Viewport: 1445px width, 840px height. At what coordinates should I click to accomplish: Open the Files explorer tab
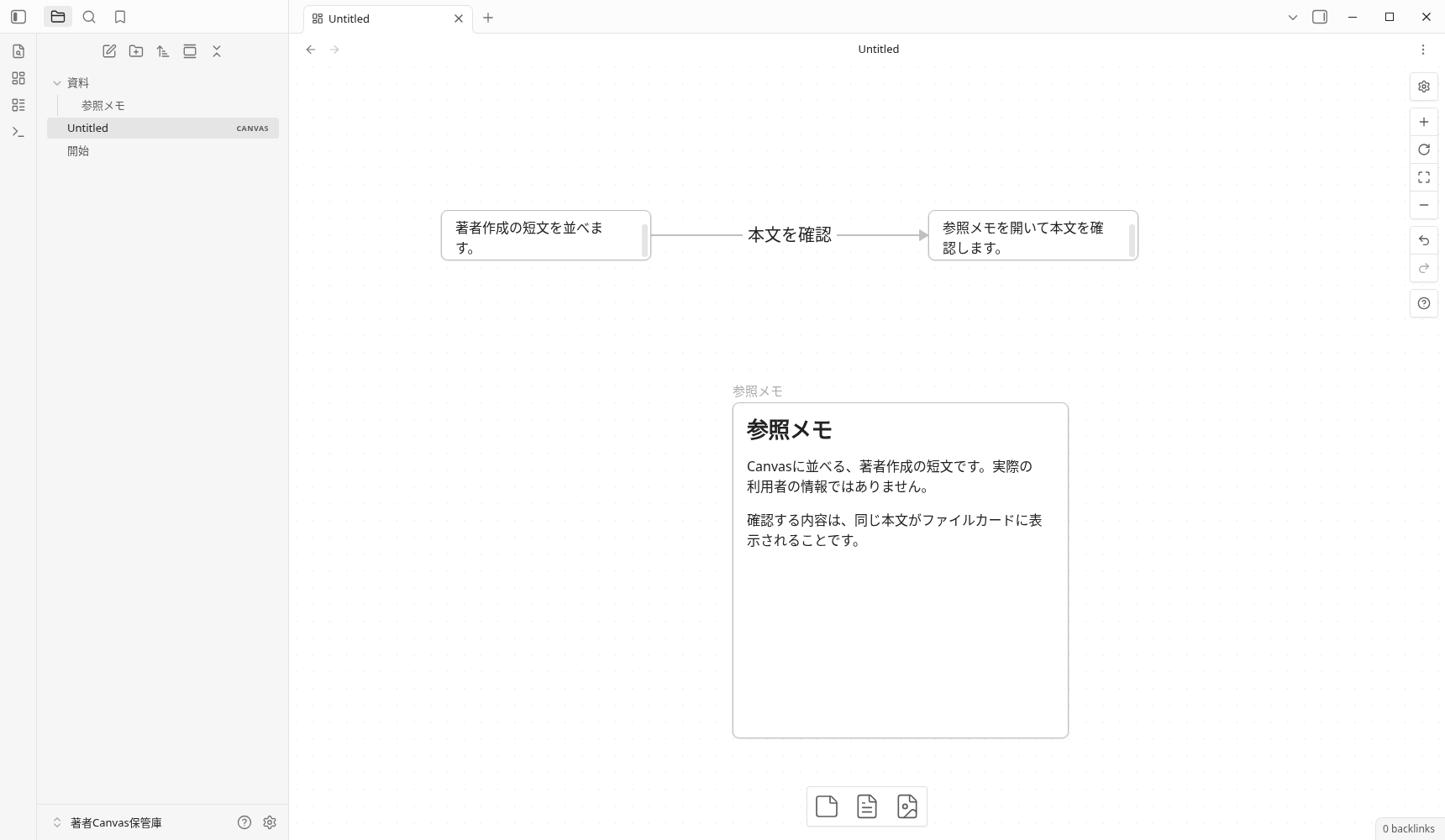pos(58,17)
